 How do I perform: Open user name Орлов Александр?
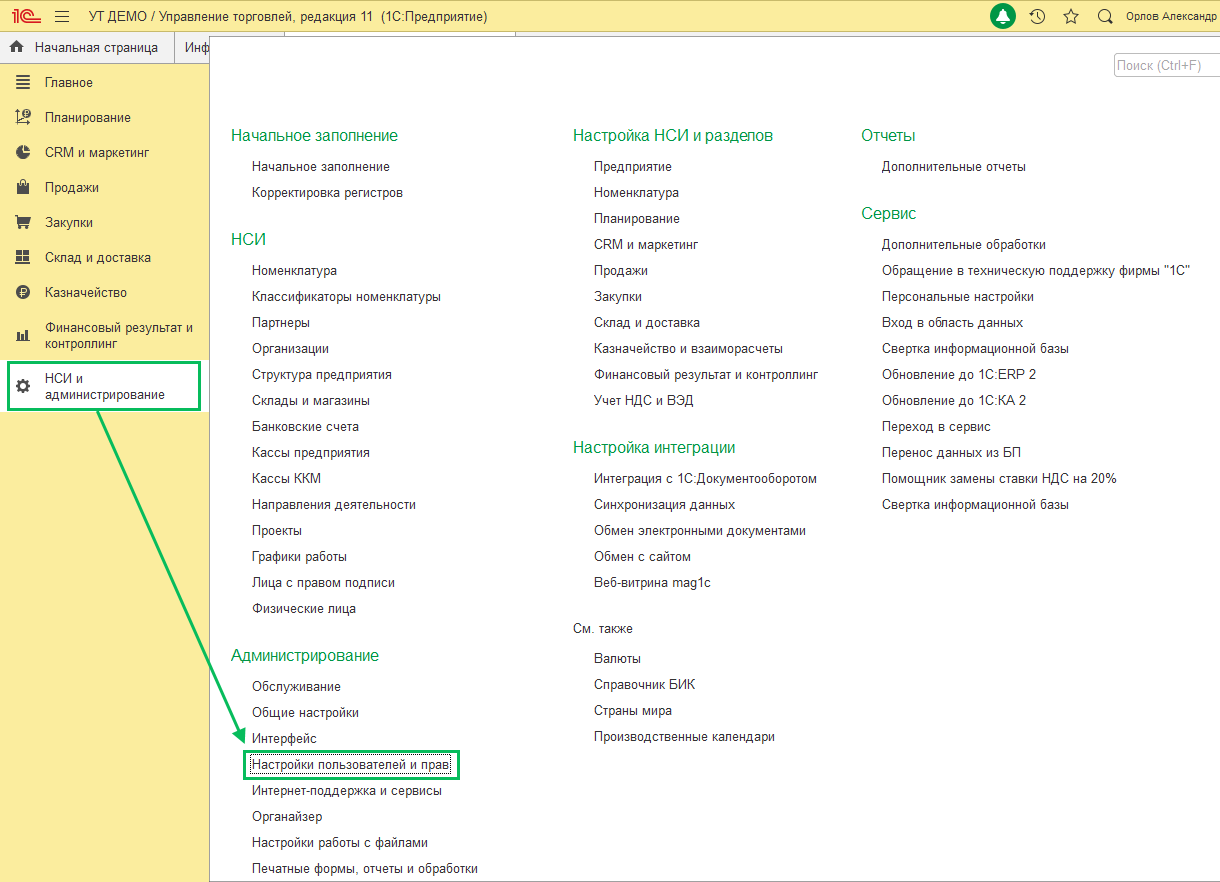1171,17
